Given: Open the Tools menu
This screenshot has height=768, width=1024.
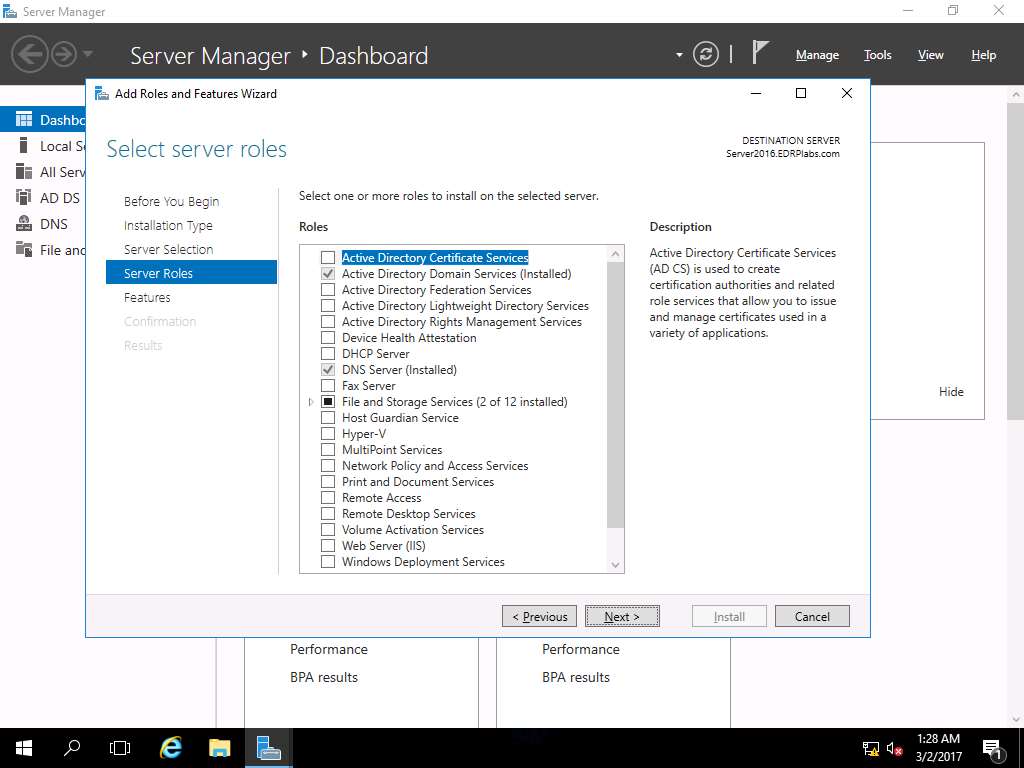Looking at the screenshot, I should tap(877, 55).
